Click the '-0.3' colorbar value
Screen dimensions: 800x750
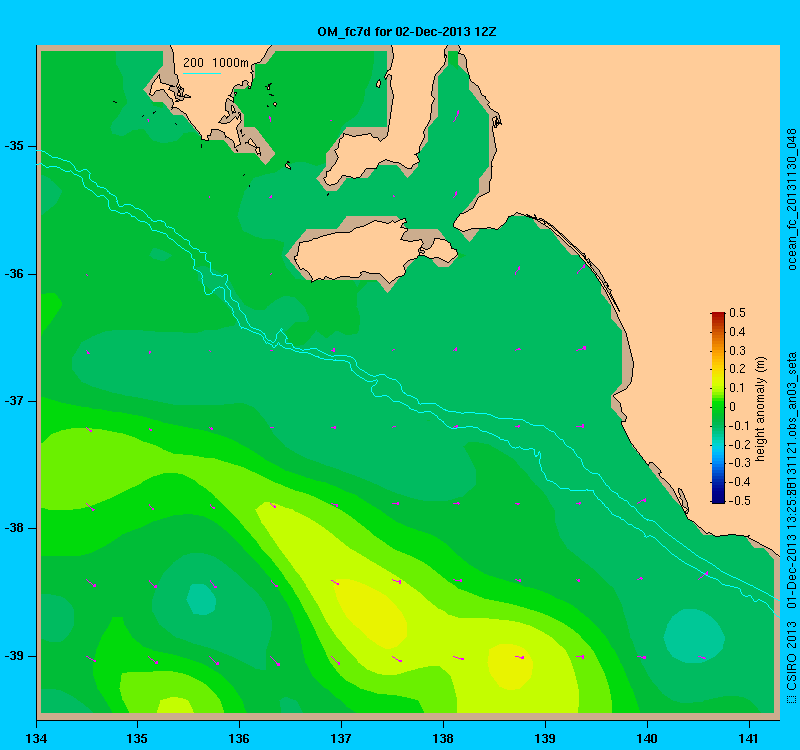[x=740, y=463]
